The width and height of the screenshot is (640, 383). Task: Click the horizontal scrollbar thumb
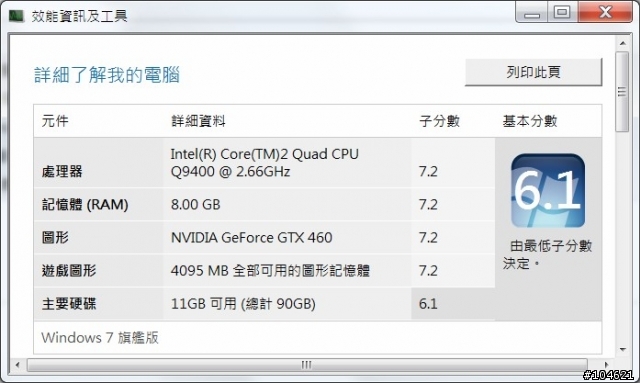[x=307, y=365]
